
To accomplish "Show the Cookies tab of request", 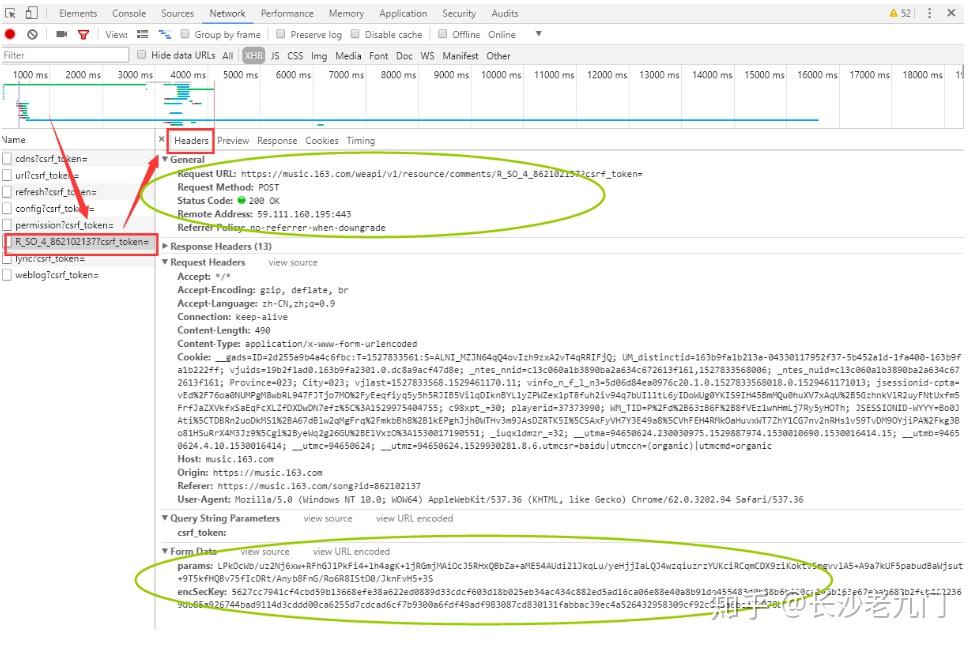I will pyautogui.click(x=322, y=141).
